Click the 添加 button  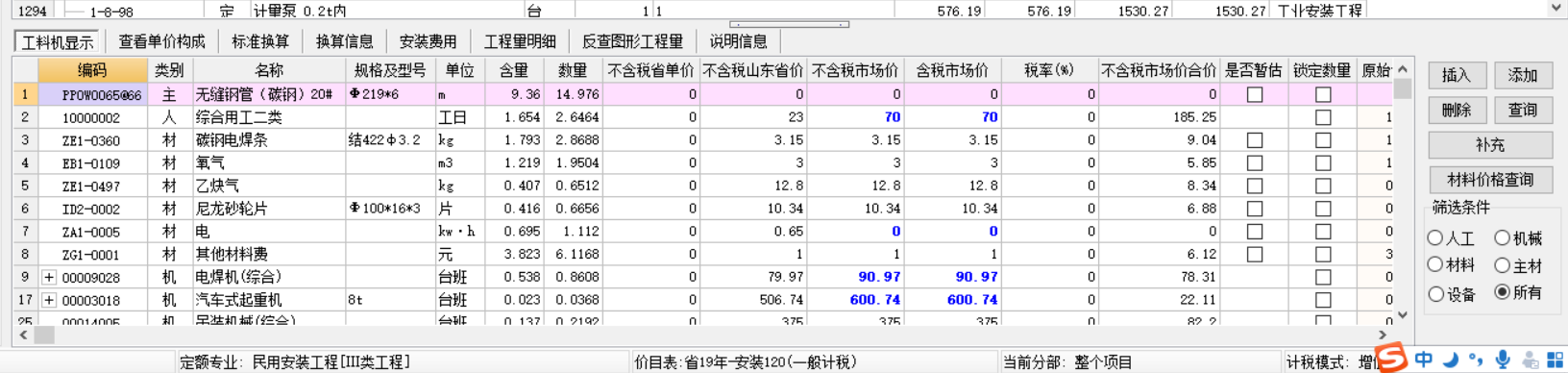click(x=1523, y=75)
